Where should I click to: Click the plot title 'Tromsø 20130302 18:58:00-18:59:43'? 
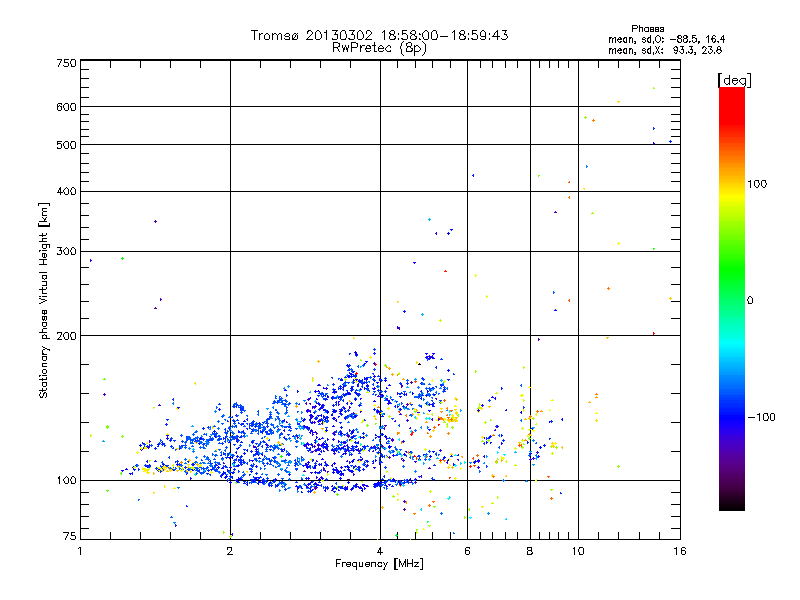[x=379, y=35]
